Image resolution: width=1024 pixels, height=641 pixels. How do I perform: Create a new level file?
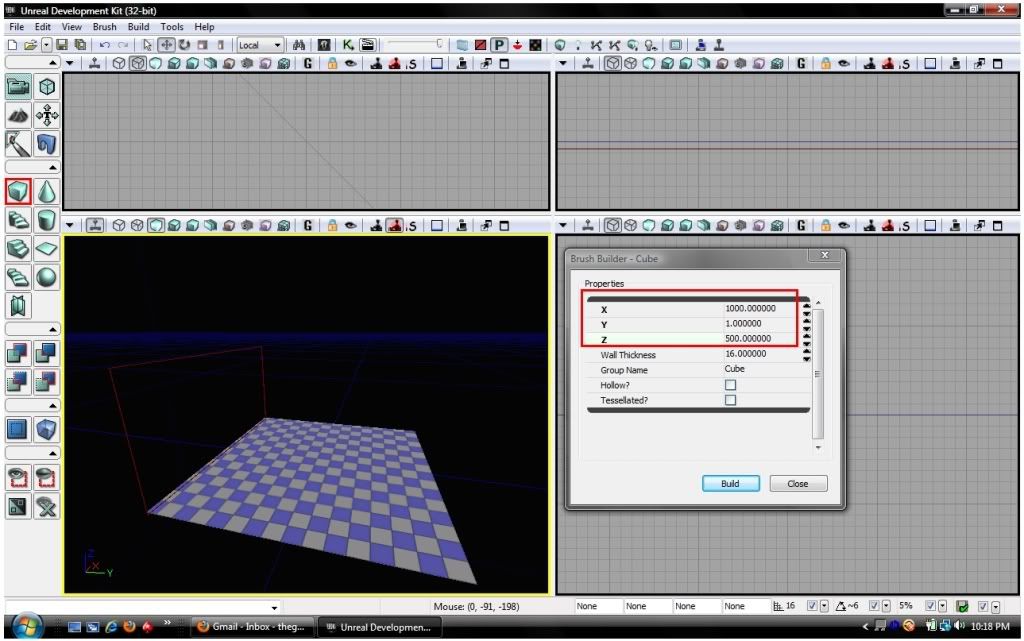click(x=12, y=45)
